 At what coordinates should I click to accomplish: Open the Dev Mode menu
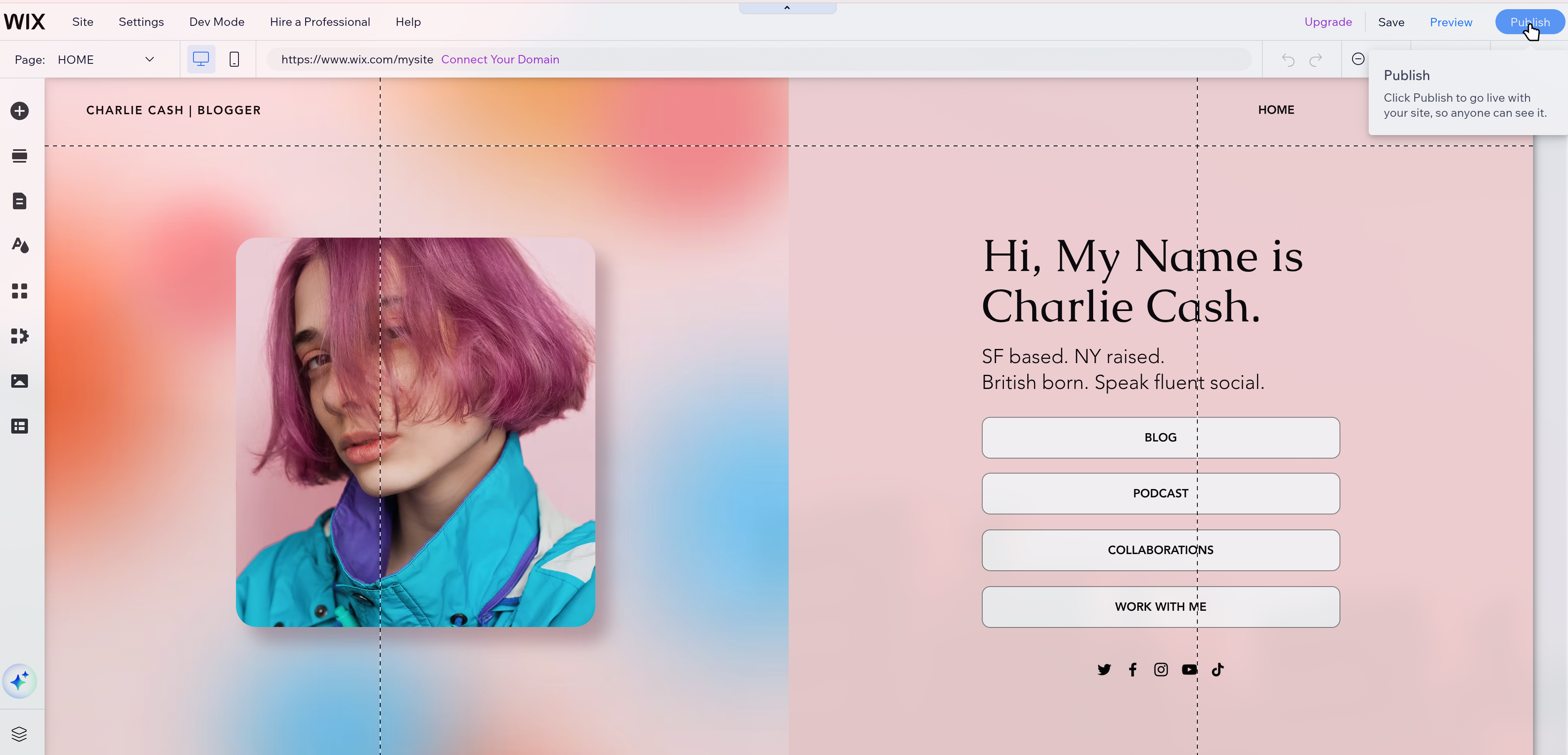[217, 22]
